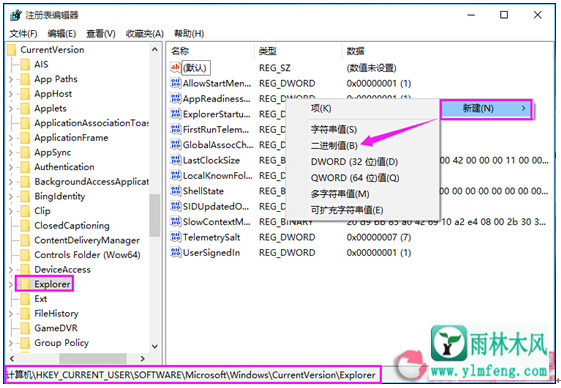Click tree pane scroll right arrow

(x=142, y=358)
